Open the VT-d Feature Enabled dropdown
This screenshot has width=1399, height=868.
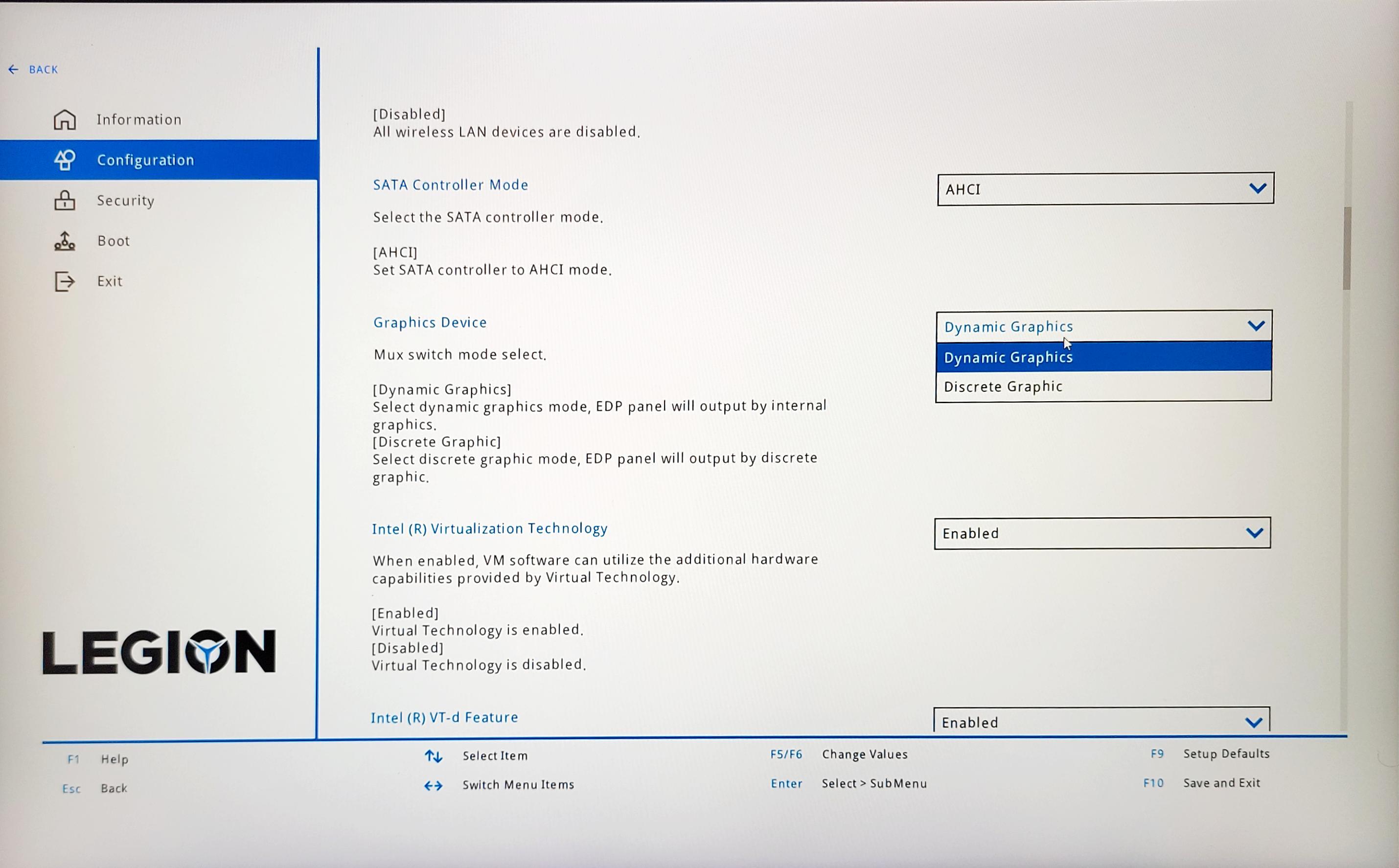tap(1101, 720)
